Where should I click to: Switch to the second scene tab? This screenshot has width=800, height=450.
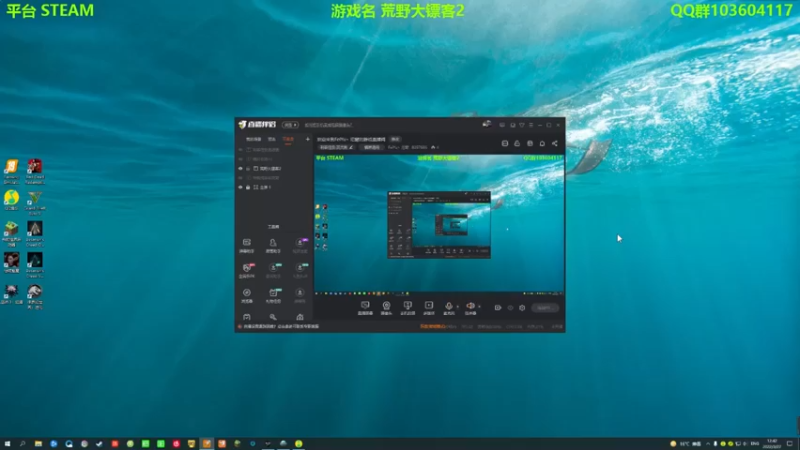click(271, 139)
